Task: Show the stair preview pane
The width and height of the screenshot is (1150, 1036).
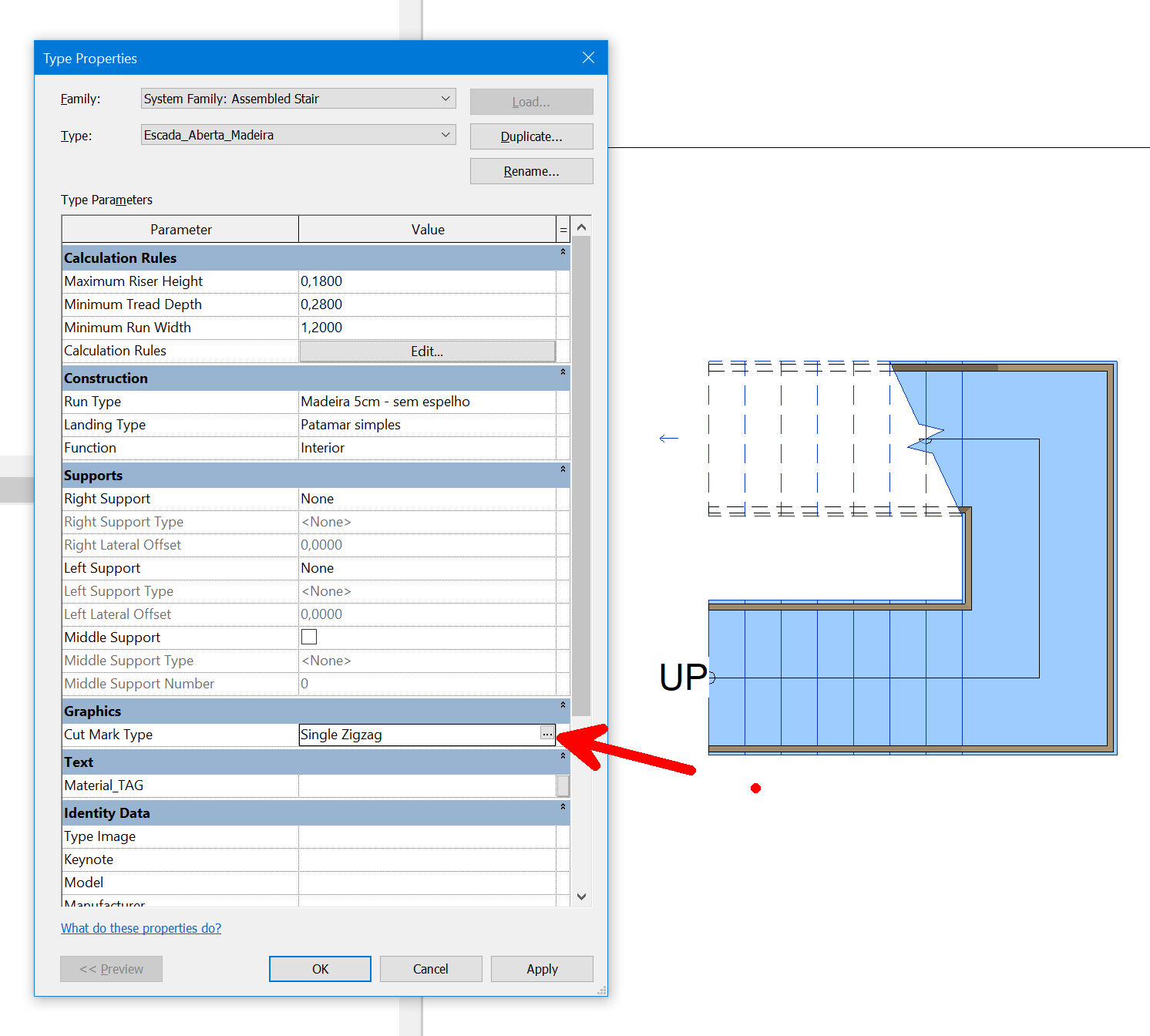Action: click(111, 968)
